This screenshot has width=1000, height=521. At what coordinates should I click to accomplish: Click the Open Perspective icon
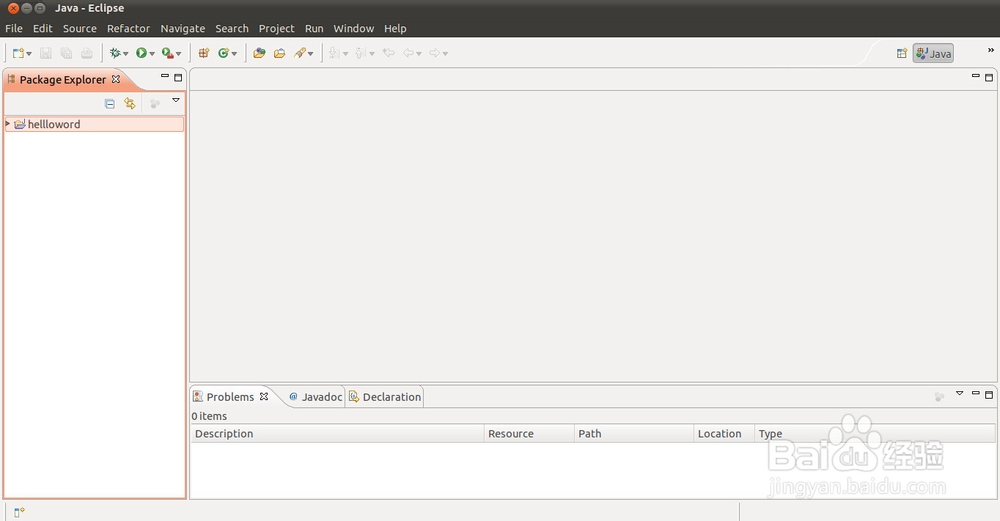pyautogui.click(x=902, y=54)
